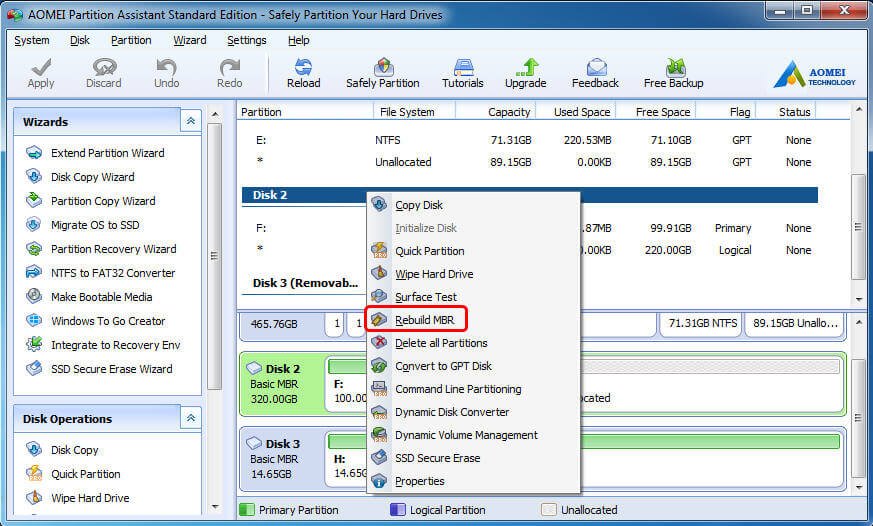Select Surface Test in context menu
Screen dimensions: 873x526
[x=473, y=297]
